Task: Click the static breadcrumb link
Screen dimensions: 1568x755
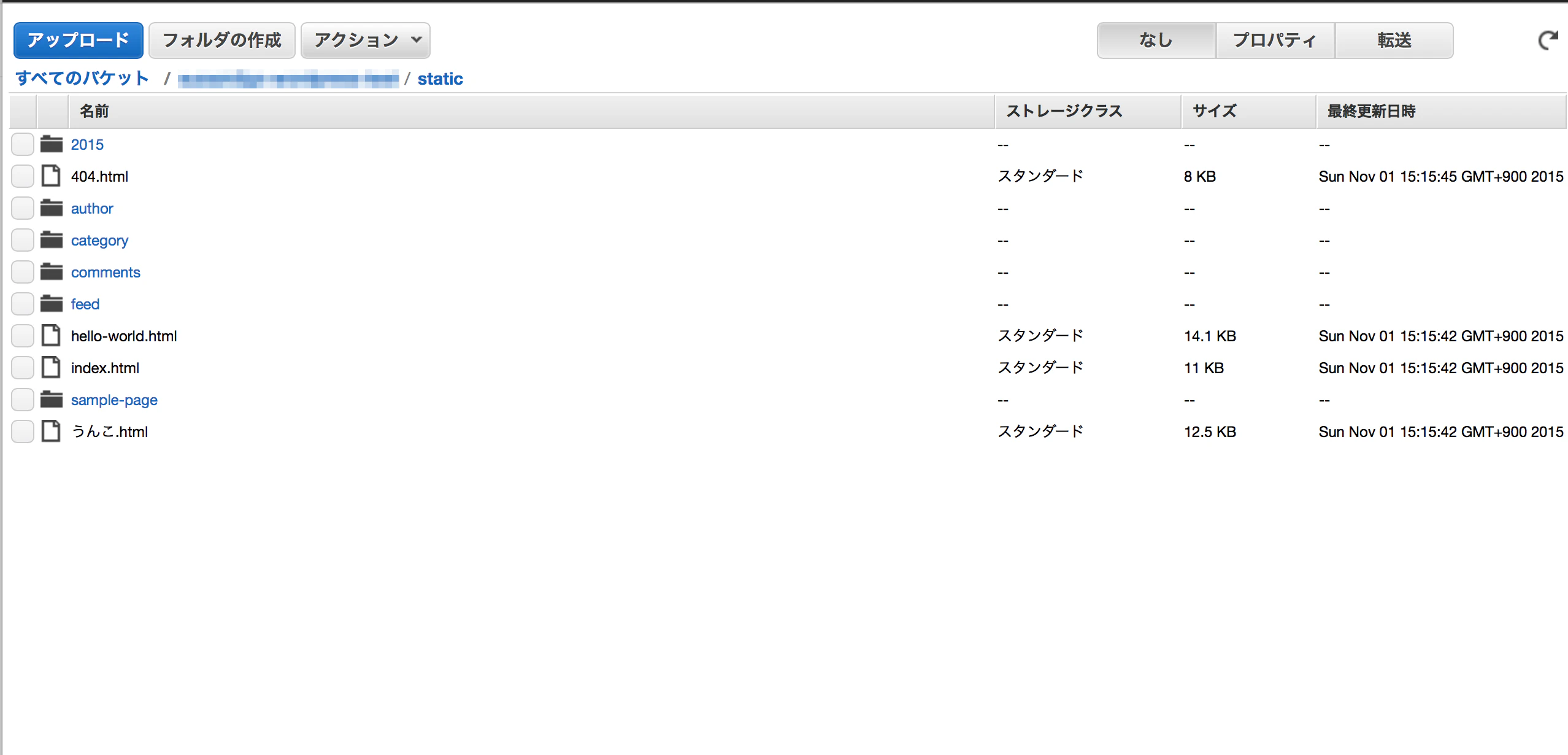Action: (440, 79)
